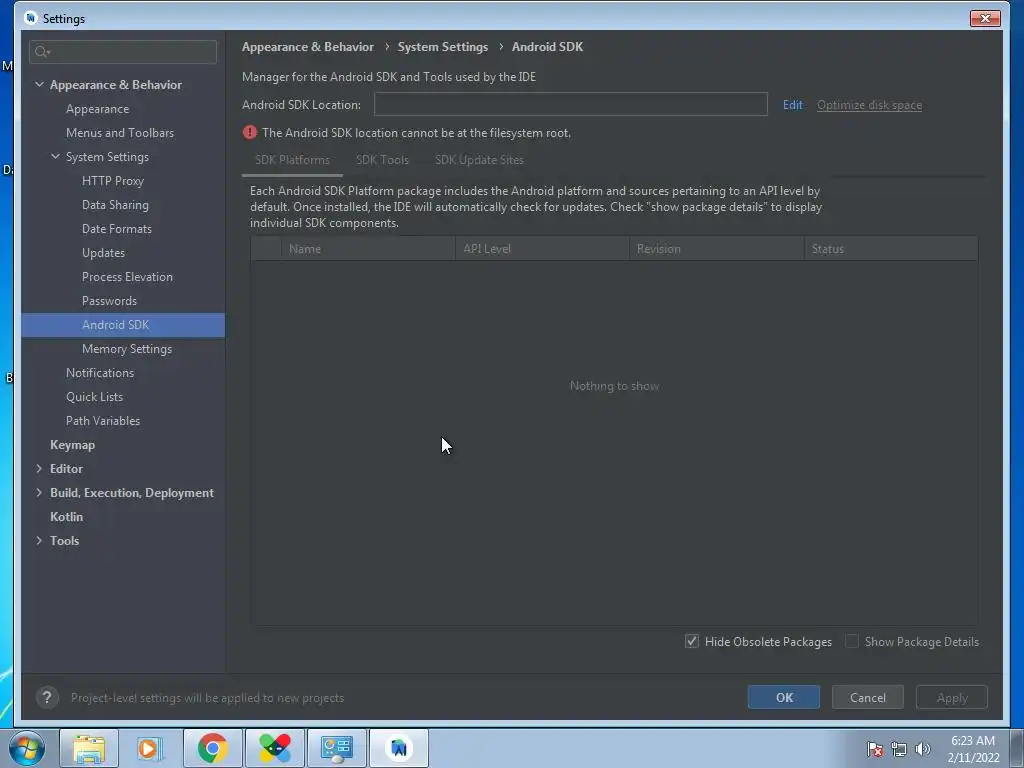The height and width of the screenshot is (768, 1024).
Task: Click the search magnifier icon in settings
Action: tap(42, 52)
